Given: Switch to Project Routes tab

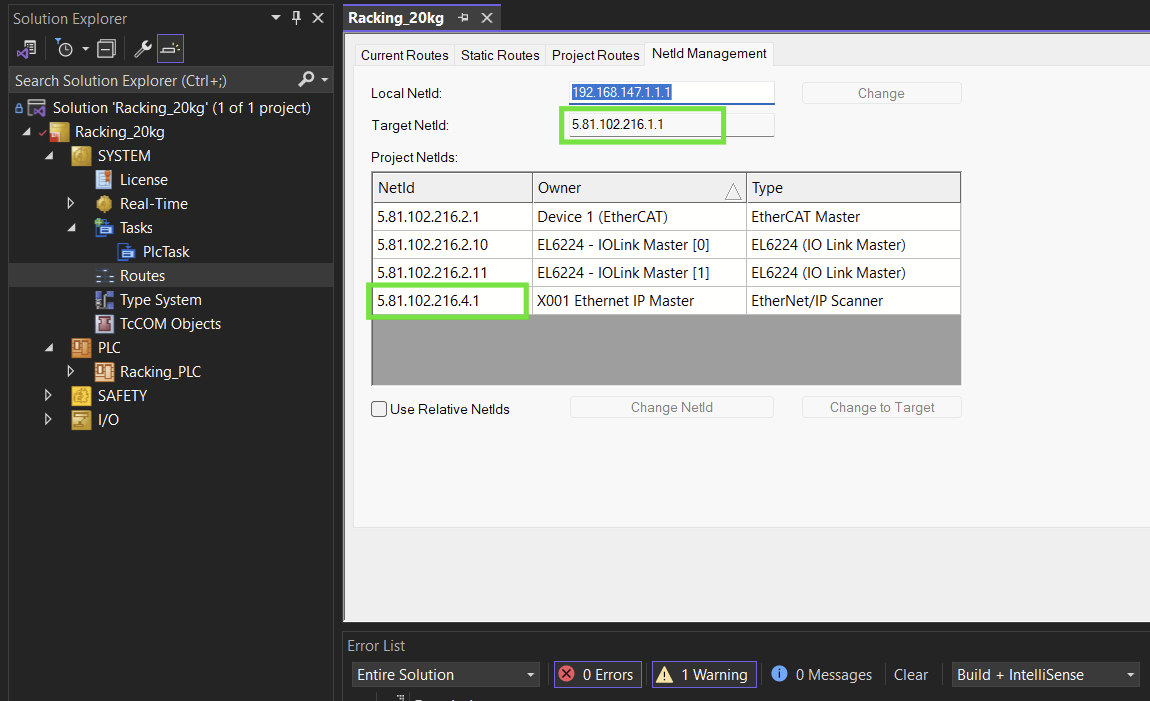Looking at the screenshot, I should click(596, 55).
